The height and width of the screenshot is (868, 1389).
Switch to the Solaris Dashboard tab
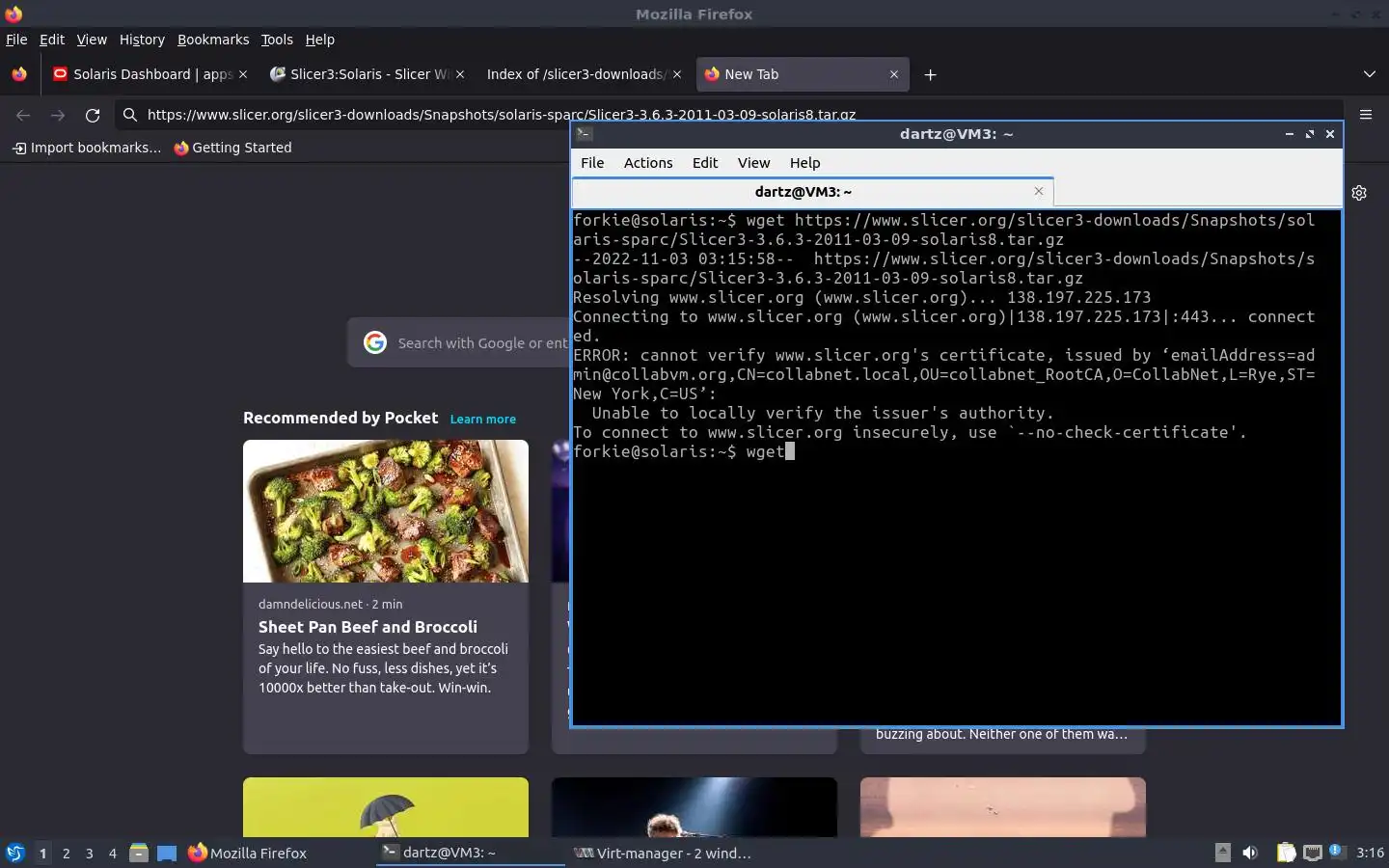click(x=150, y=74)
